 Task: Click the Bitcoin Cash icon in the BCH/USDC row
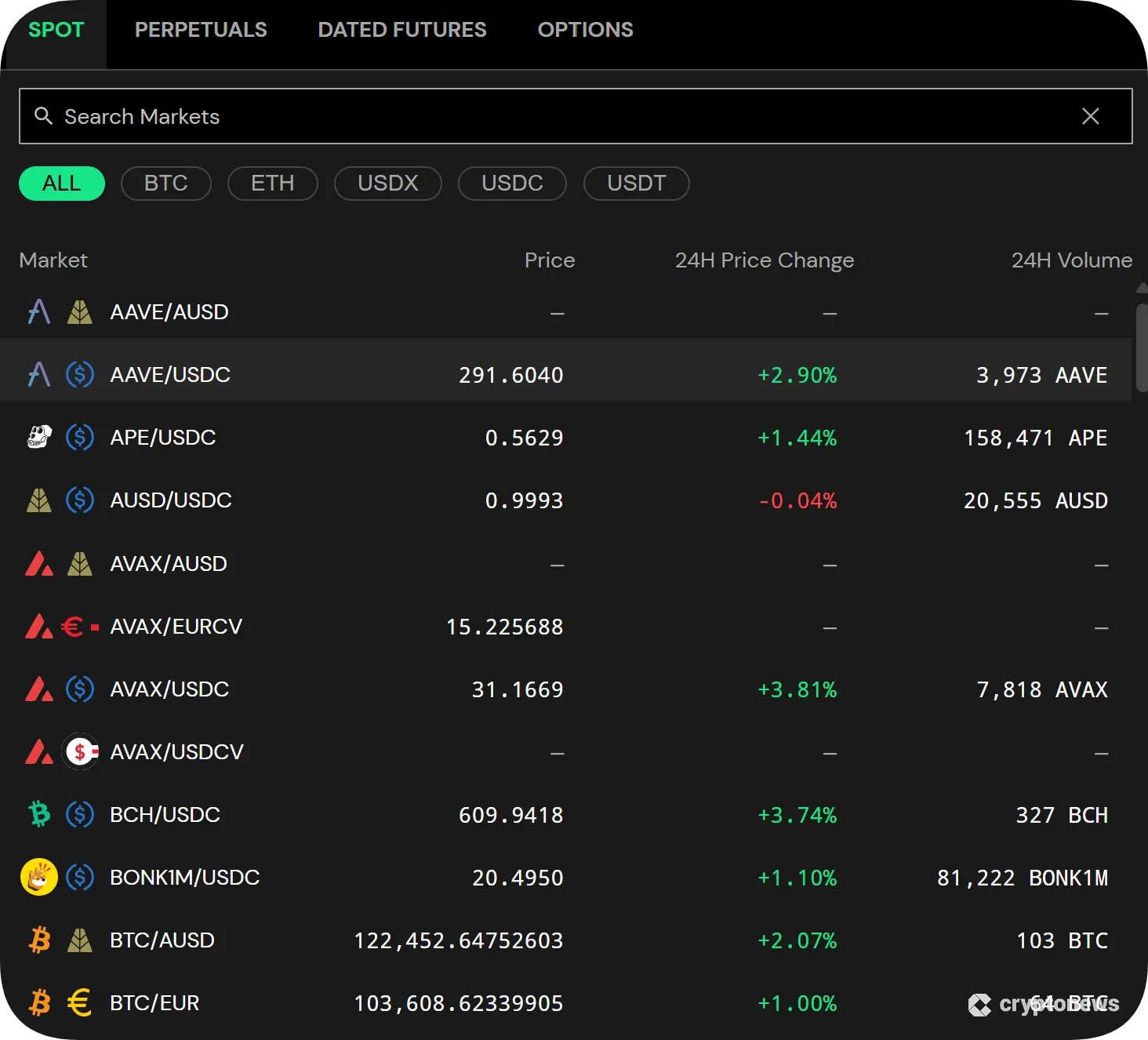39,814
